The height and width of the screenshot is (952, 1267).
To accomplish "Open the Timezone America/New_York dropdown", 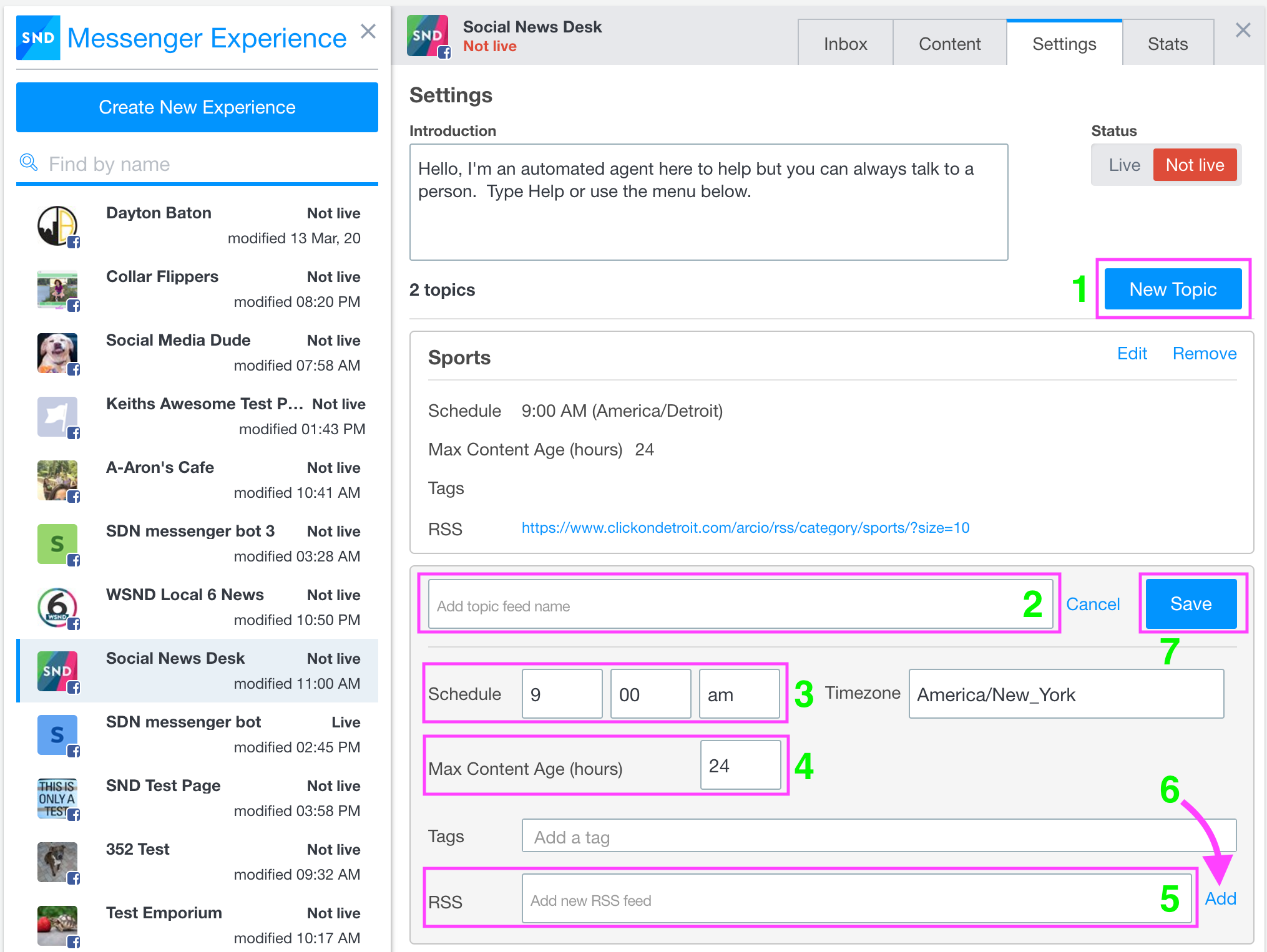I will point(1065,694).
